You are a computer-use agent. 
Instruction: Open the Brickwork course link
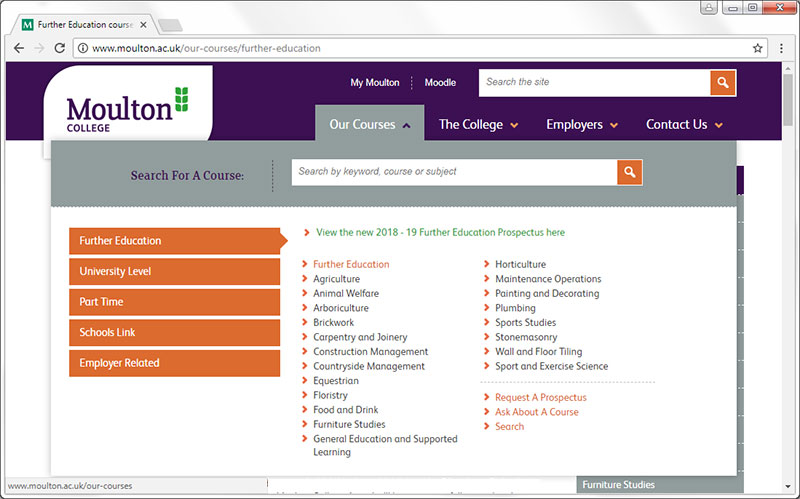click(x=333, y=322)
